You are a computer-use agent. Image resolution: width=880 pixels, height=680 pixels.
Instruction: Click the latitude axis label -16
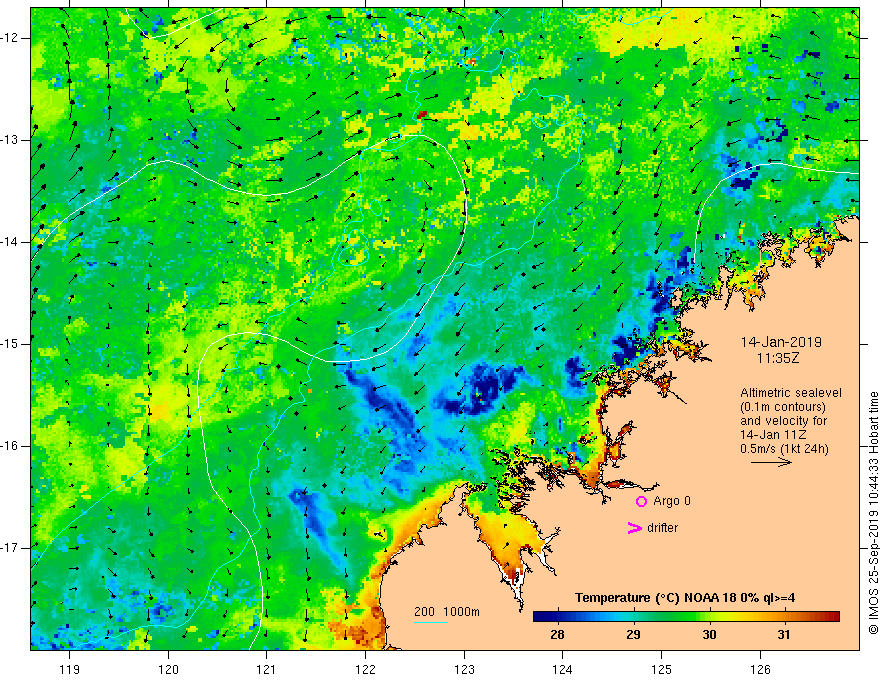[10, 446]
